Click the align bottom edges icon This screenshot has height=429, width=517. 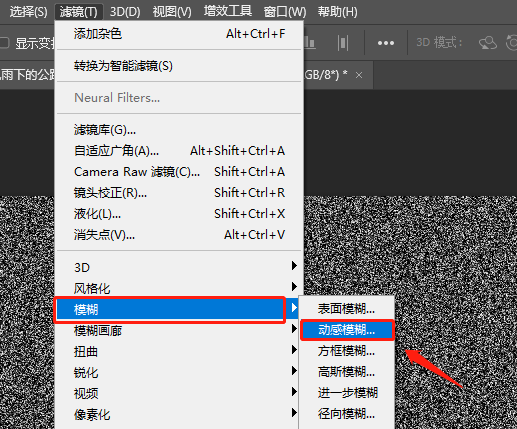point(310,43)
